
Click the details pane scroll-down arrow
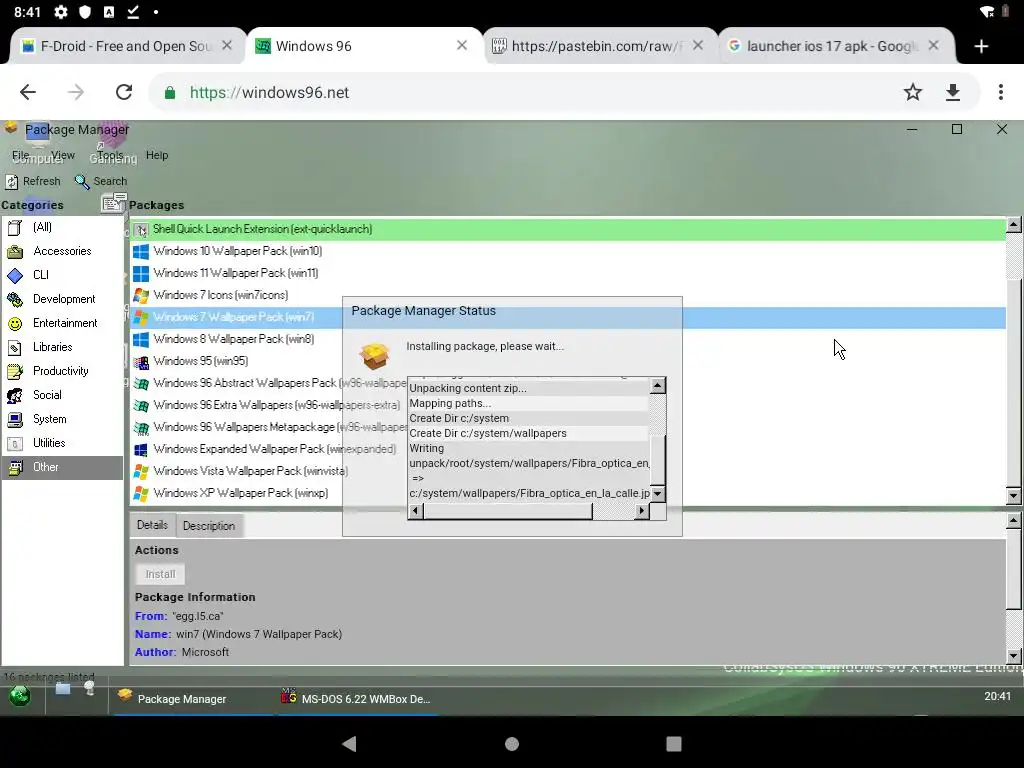[1014, 656]
